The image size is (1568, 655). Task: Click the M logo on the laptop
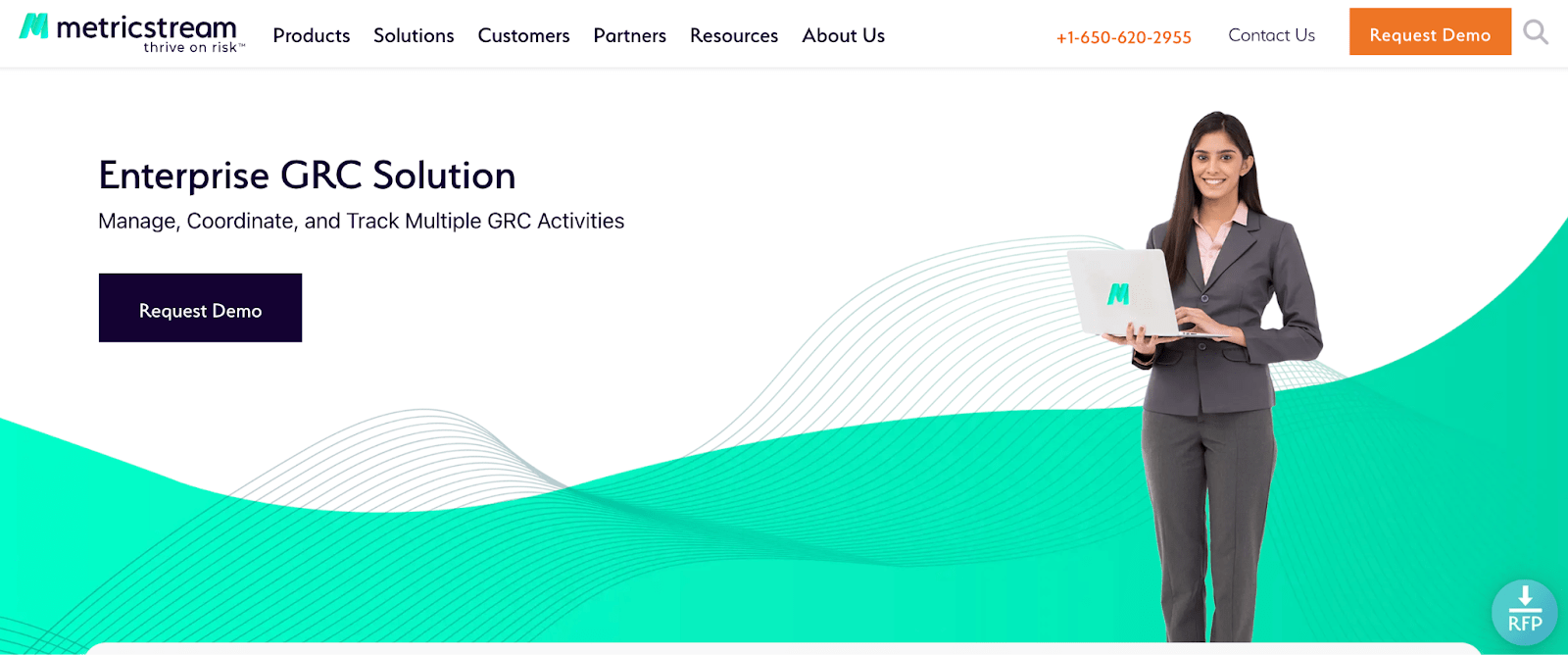coord(1118,293)
